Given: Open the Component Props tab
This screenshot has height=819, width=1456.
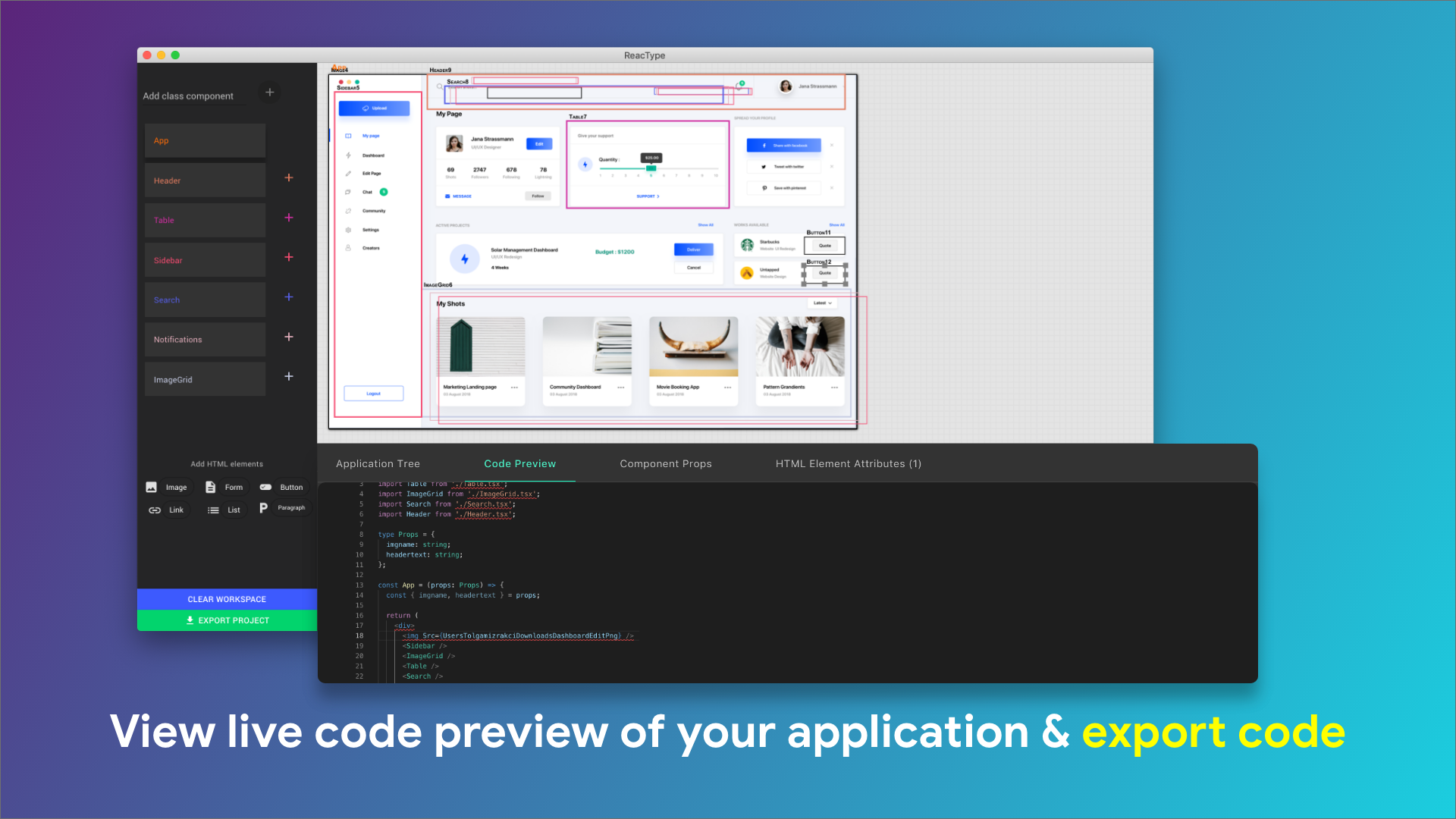Looking at the screenshot, I should [x=666, y=463].
